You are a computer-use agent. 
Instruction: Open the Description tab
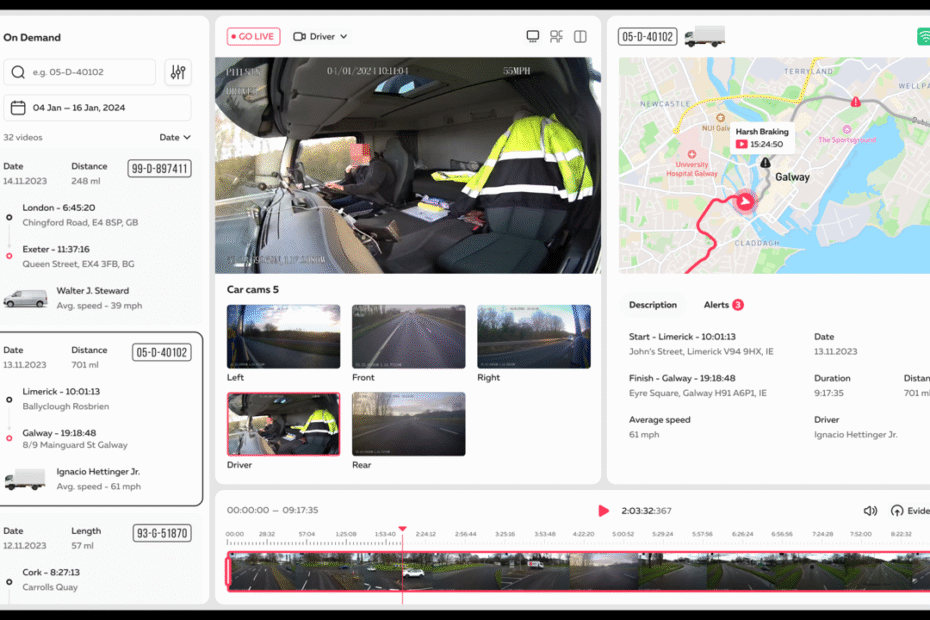click(652, 305)
